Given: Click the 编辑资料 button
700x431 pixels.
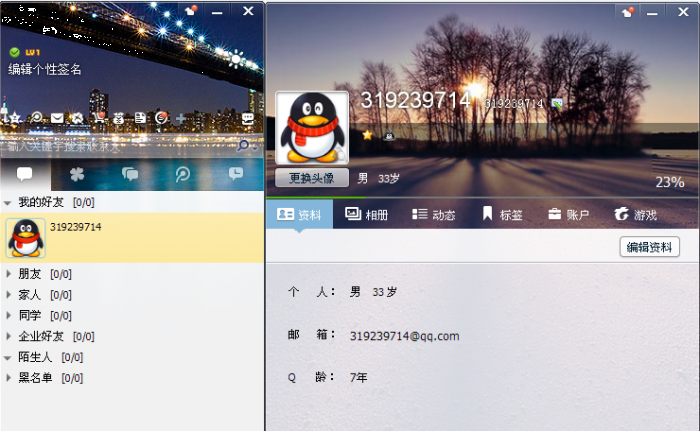Looking at the screenshot, I should tap(650, 247).
